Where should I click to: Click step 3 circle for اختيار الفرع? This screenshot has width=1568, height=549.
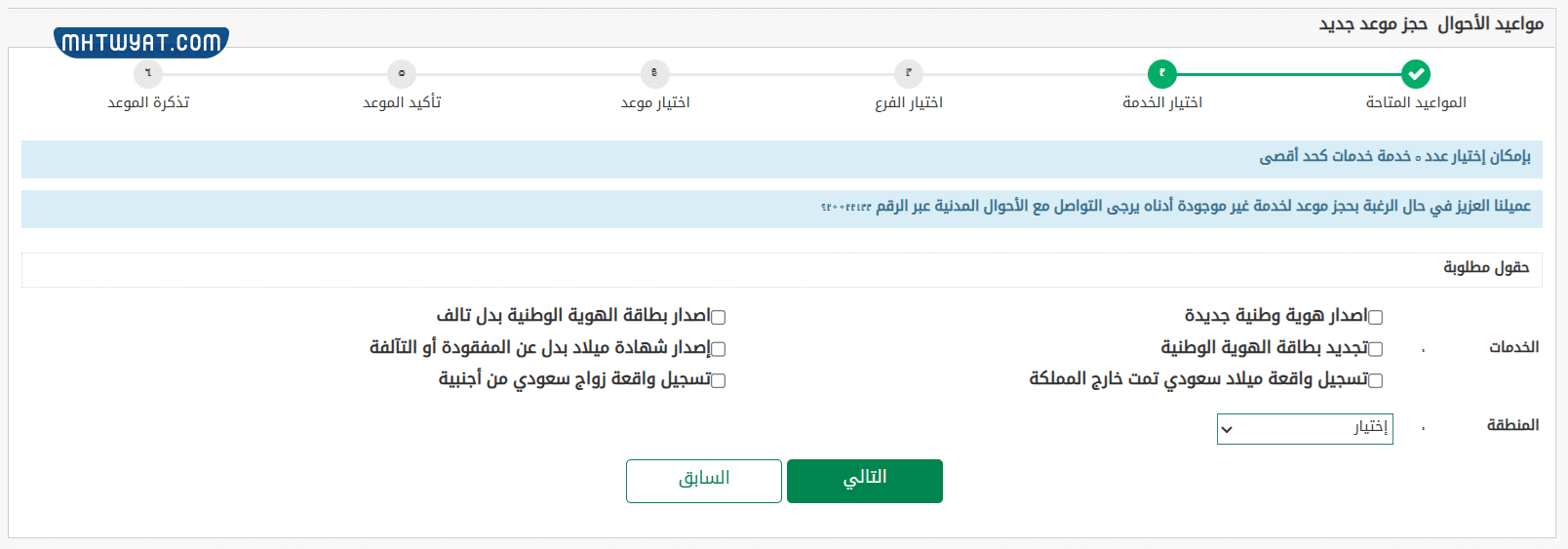908,74
